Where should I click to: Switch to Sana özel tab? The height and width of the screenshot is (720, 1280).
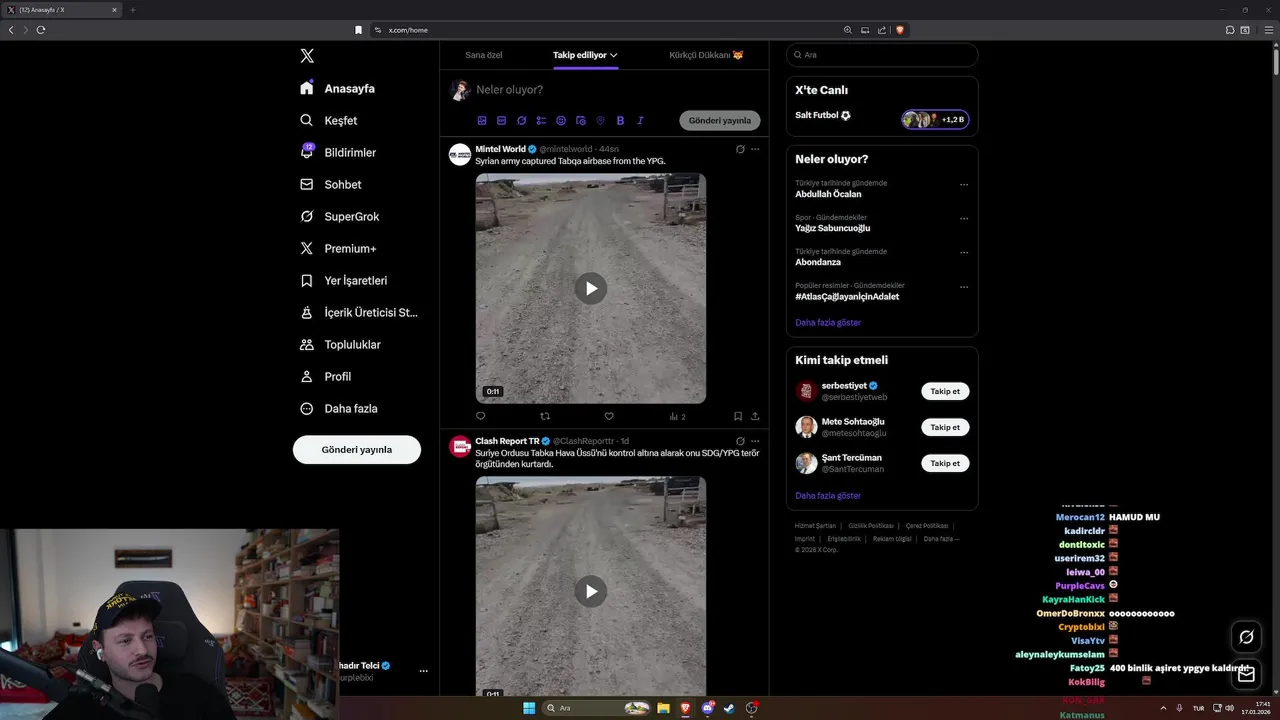(x=484, y=55)
